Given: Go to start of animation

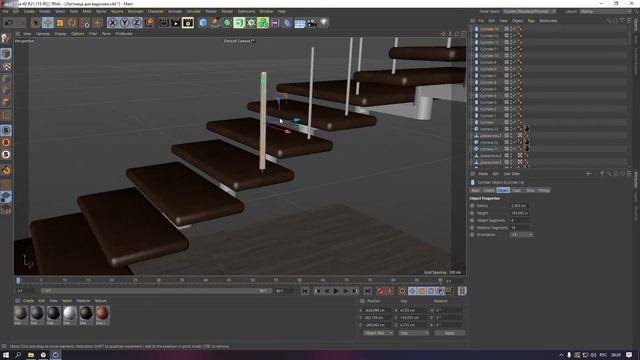Looking at the screenshot, I should coord(305,291).
